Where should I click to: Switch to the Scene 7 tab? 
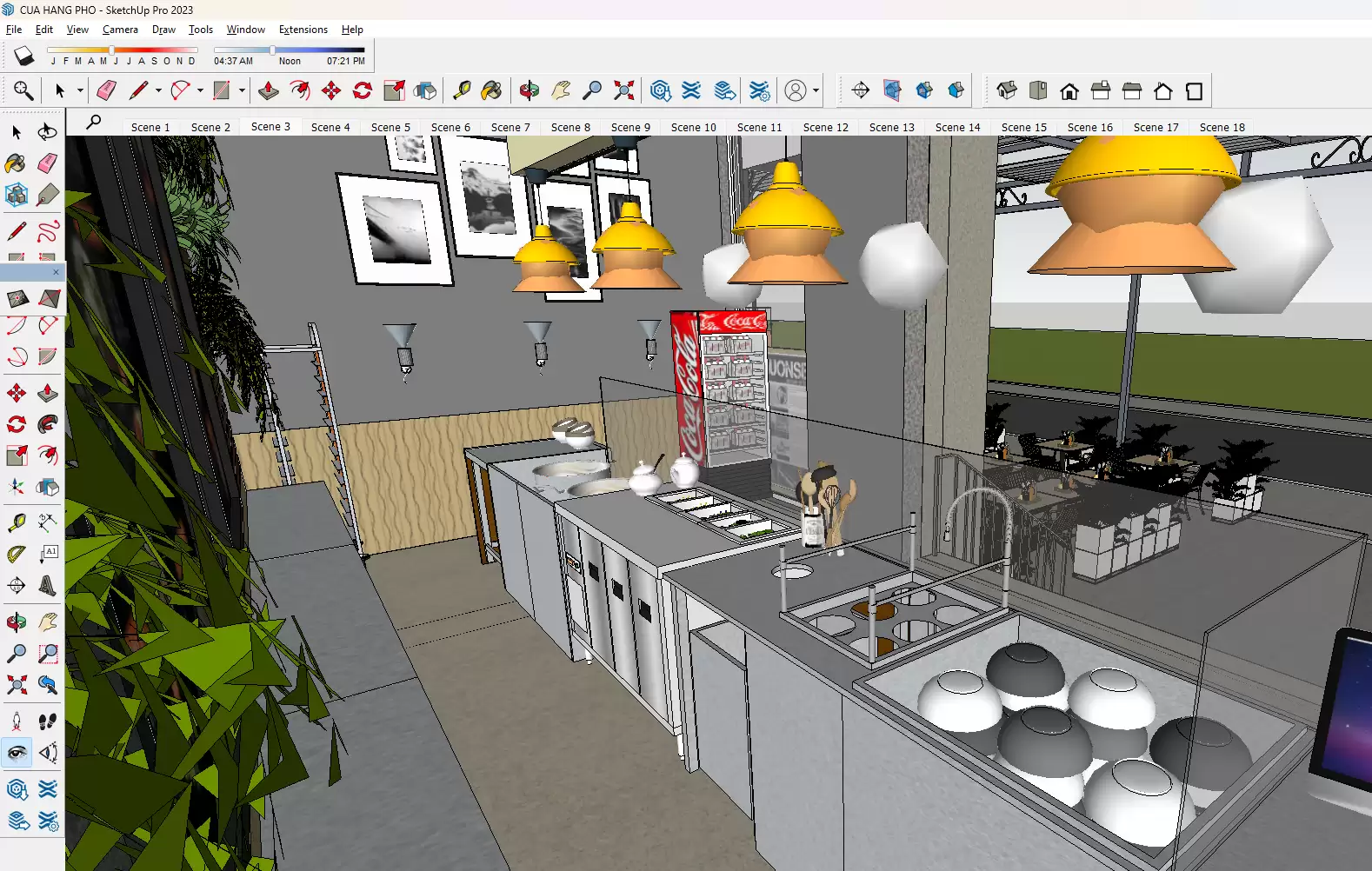510,127
